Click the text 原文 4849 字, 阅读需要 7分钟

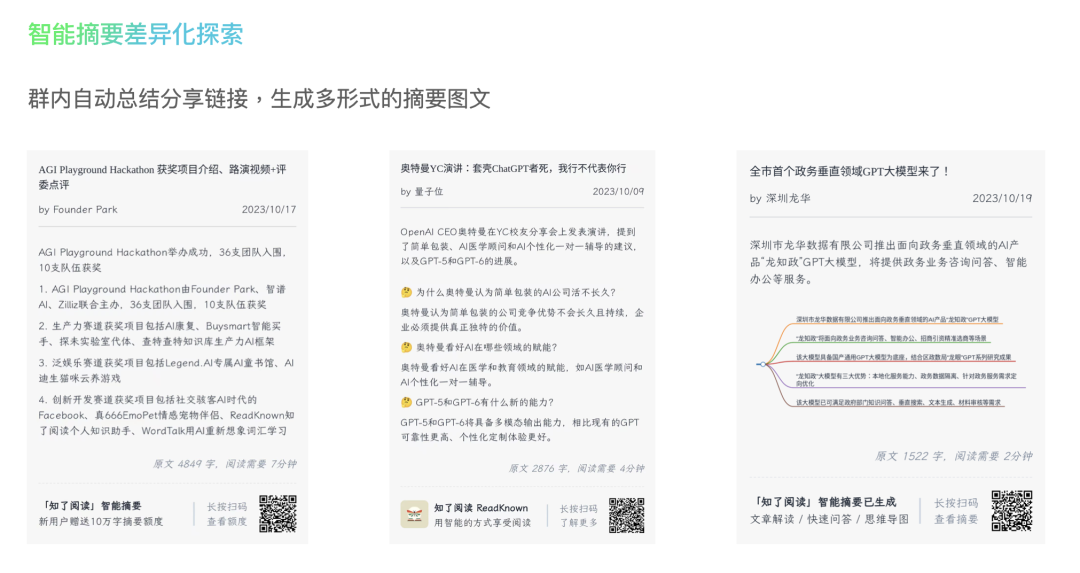pos(225,463)
